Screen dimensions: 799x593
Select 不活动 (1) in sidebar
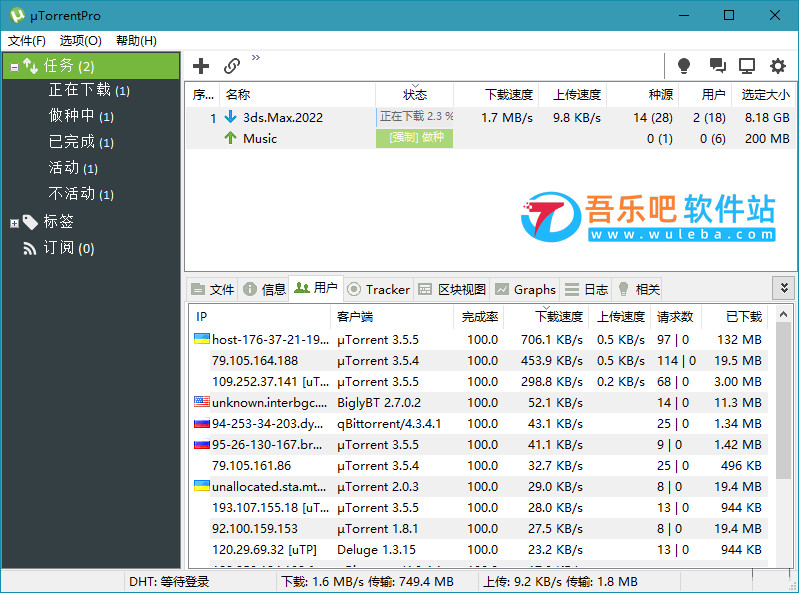coord(81,194)
